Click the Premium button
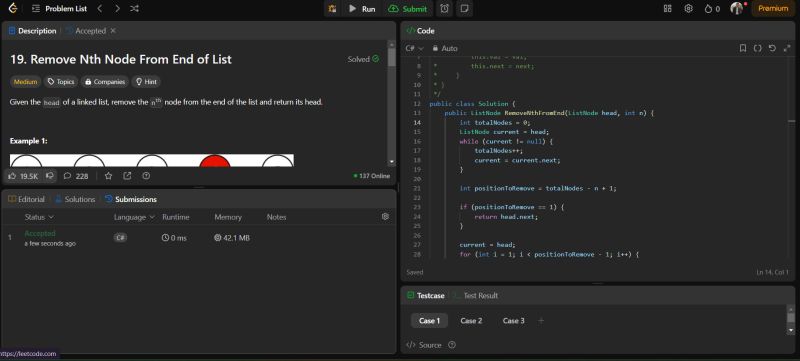The height and width of the screenshot is (361, 800). point(773,9)
